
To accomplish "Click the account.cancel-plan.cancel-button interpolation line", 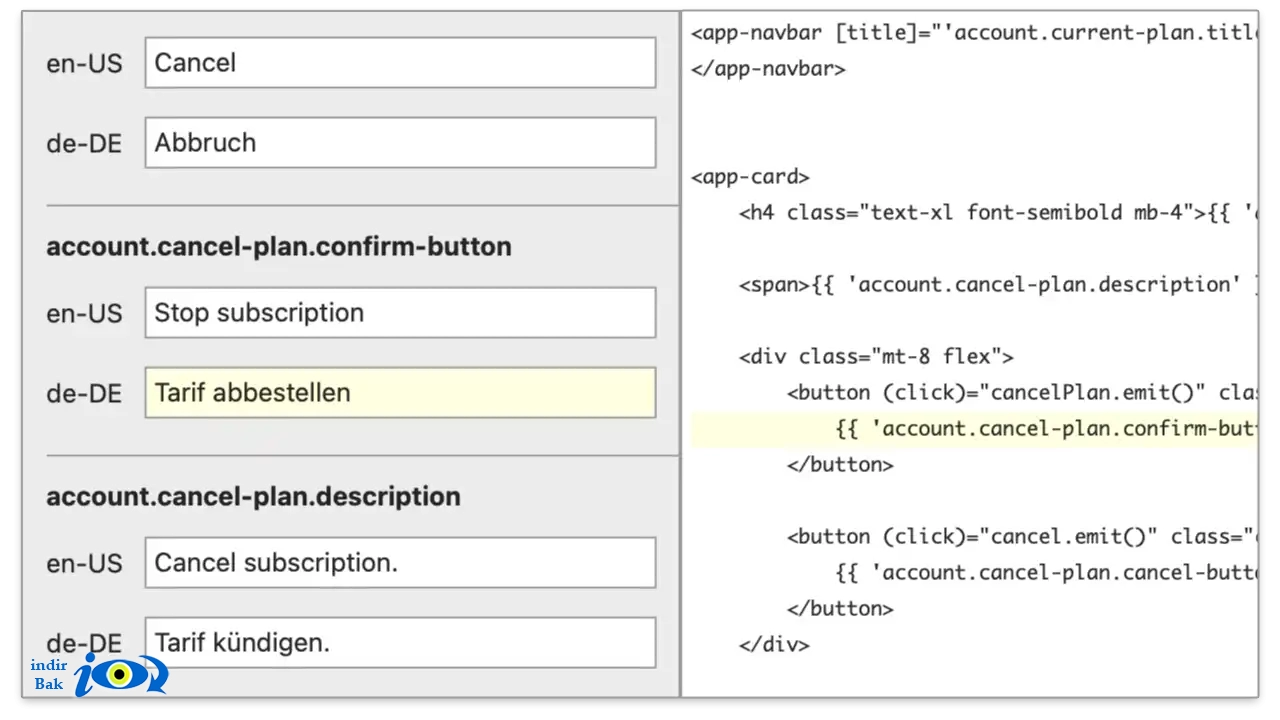I will click(x=1045, y=573).
